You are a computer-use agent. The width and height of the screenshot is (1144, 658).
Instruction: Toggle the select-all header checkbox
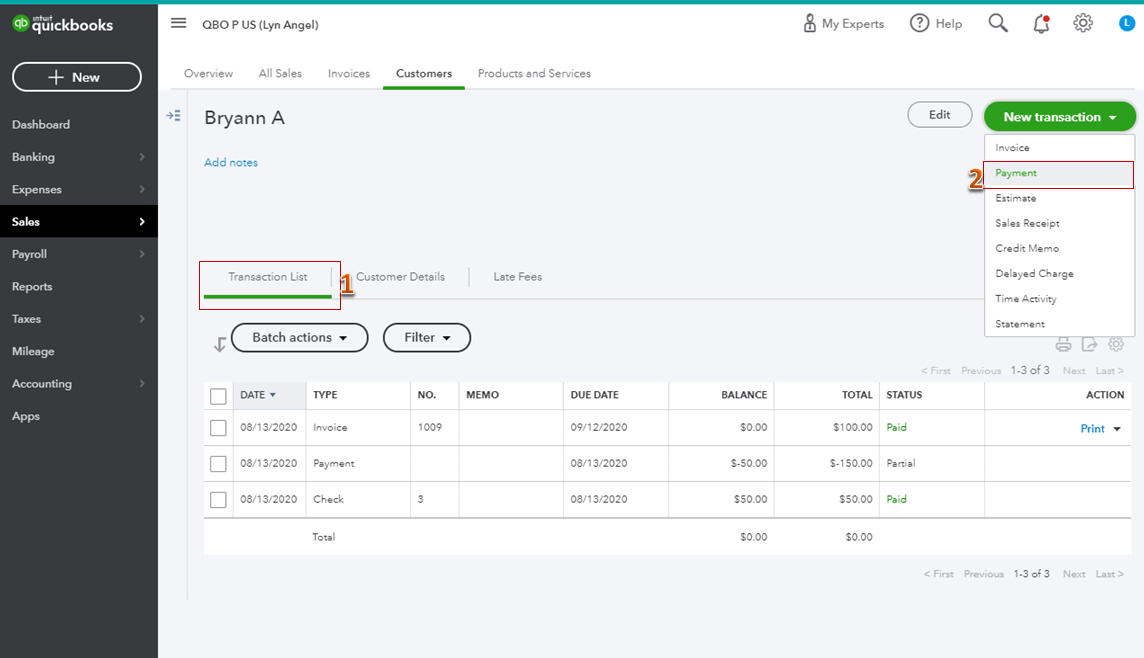point(218,396)
